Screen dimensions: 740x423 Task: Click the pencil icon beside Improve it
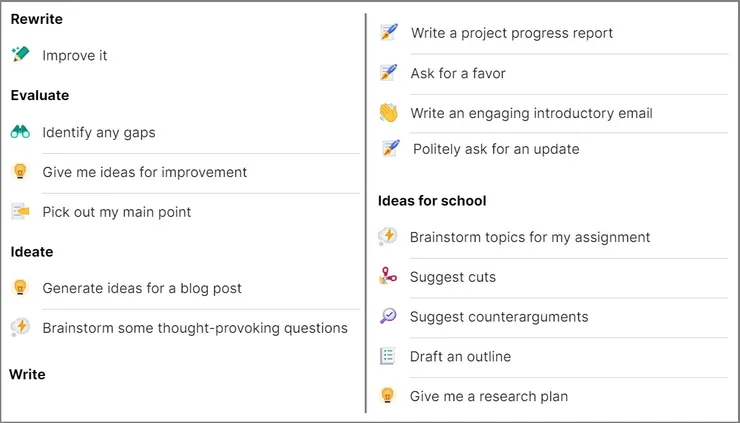point(20,55)
